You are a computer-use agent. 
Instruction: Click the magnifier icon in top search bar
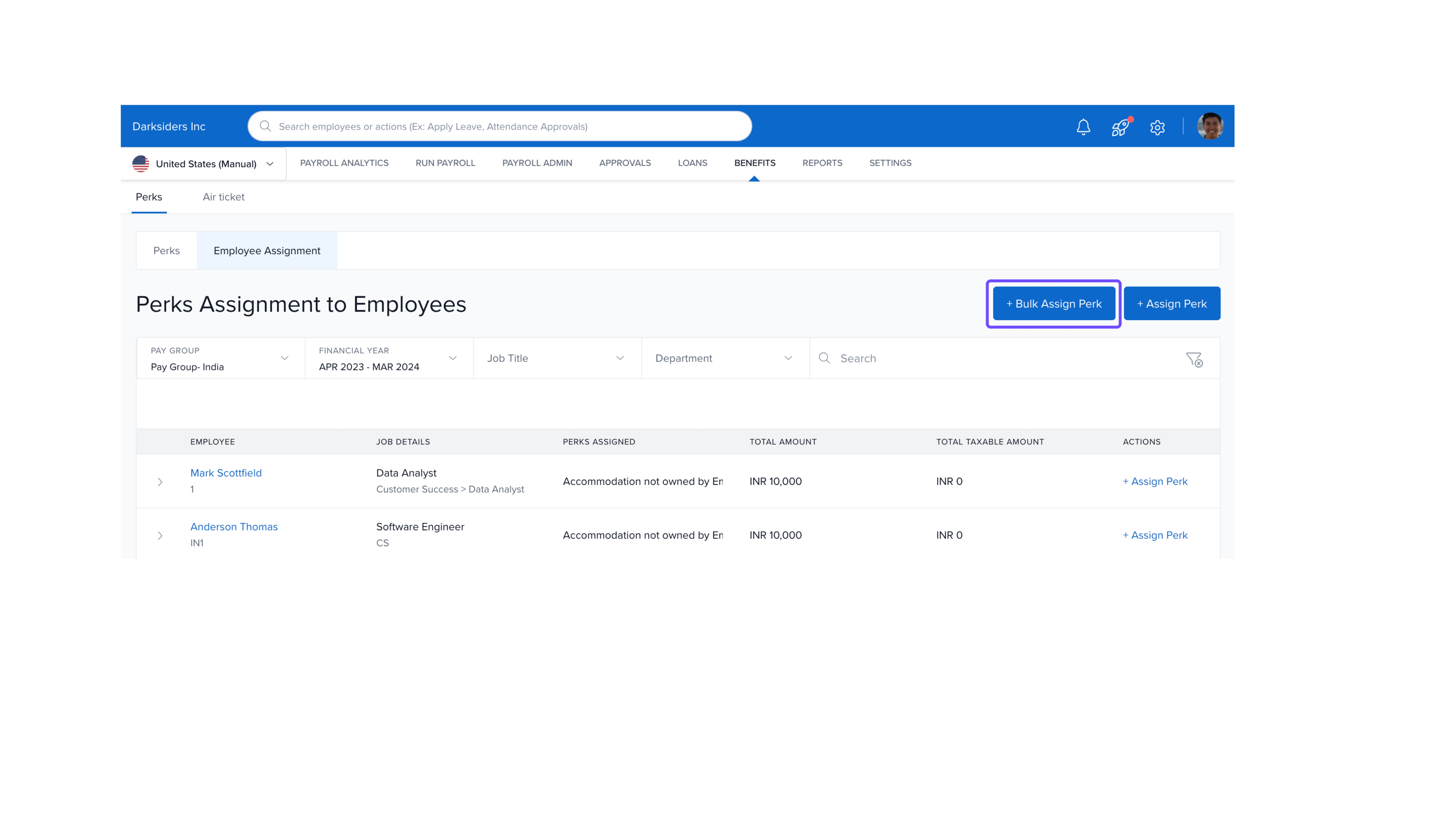(x=265, y=126)
